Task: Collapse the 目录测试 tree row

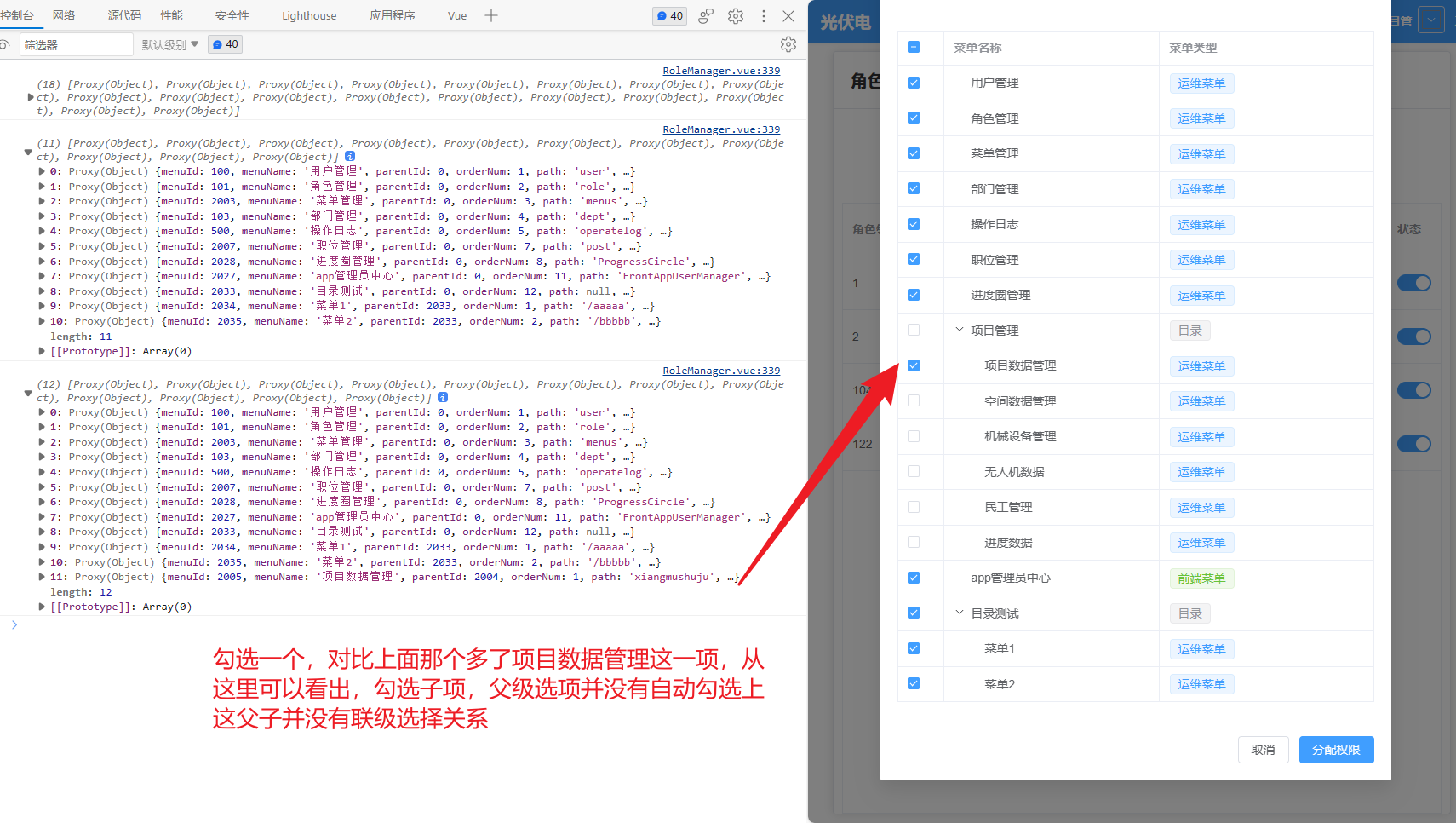Action: pyautogui.click(x=960, y=613)
